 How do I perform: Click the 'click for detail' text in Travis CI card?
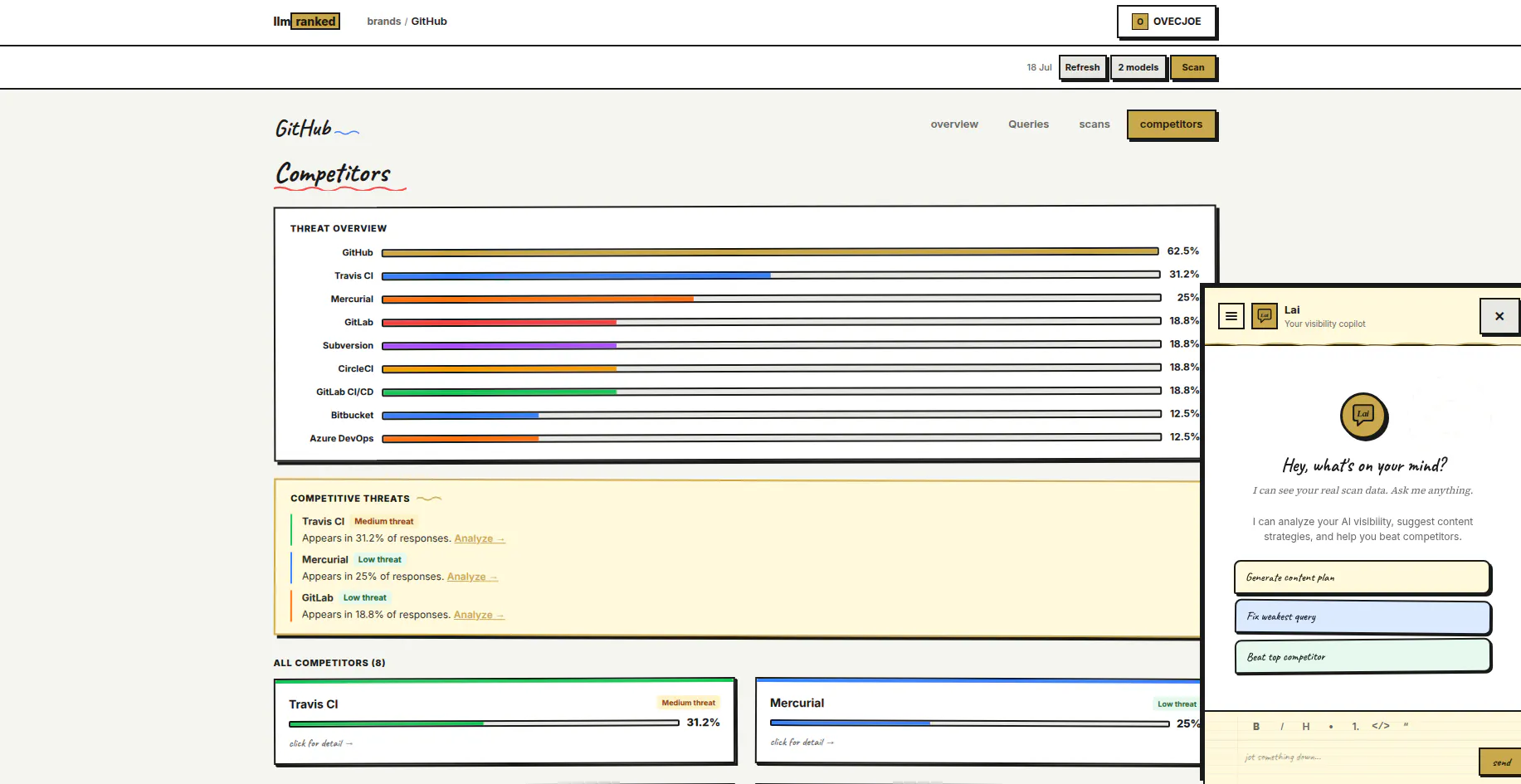pyautogui.click(x=320, y=743)
